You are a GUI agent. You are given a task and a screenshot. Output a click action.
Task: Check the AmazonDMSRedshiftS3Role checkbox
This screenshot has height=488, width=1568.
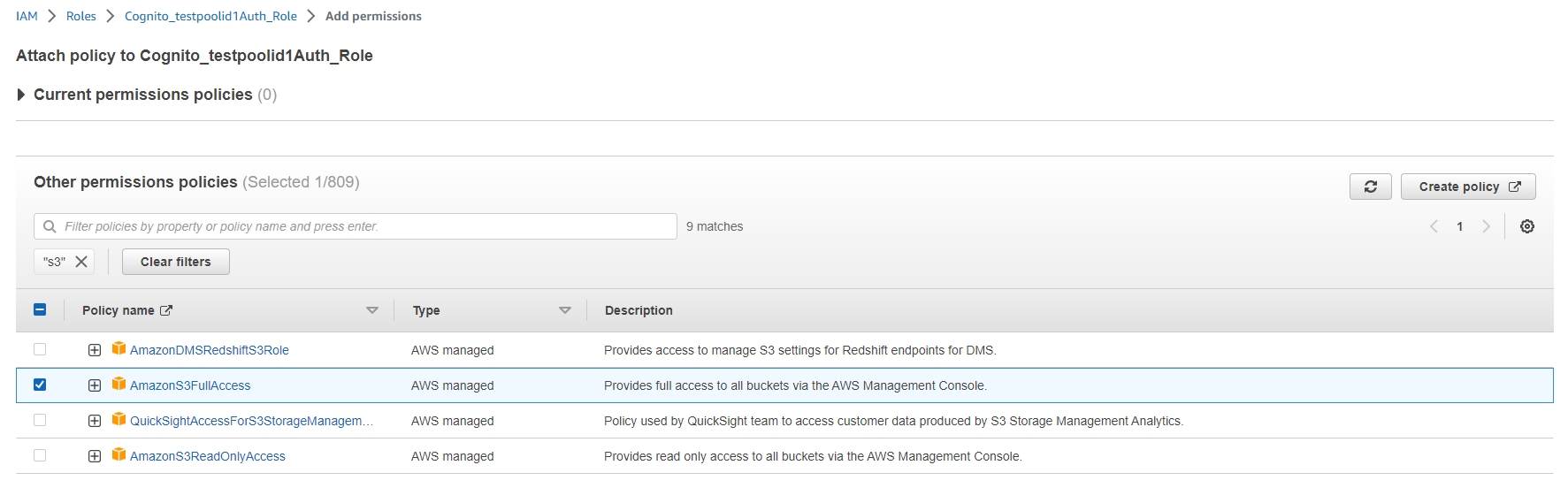click(x=40, y=349)
